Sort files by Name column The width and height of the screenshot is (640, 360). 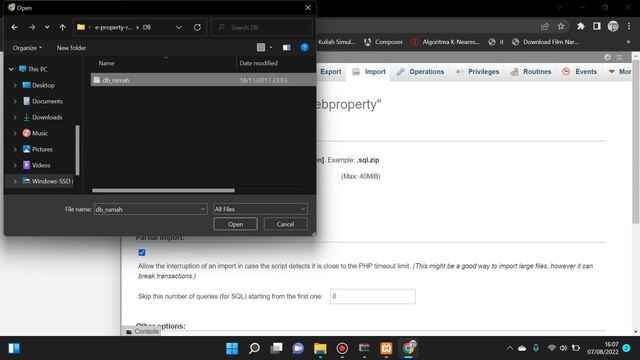point(107,63)
